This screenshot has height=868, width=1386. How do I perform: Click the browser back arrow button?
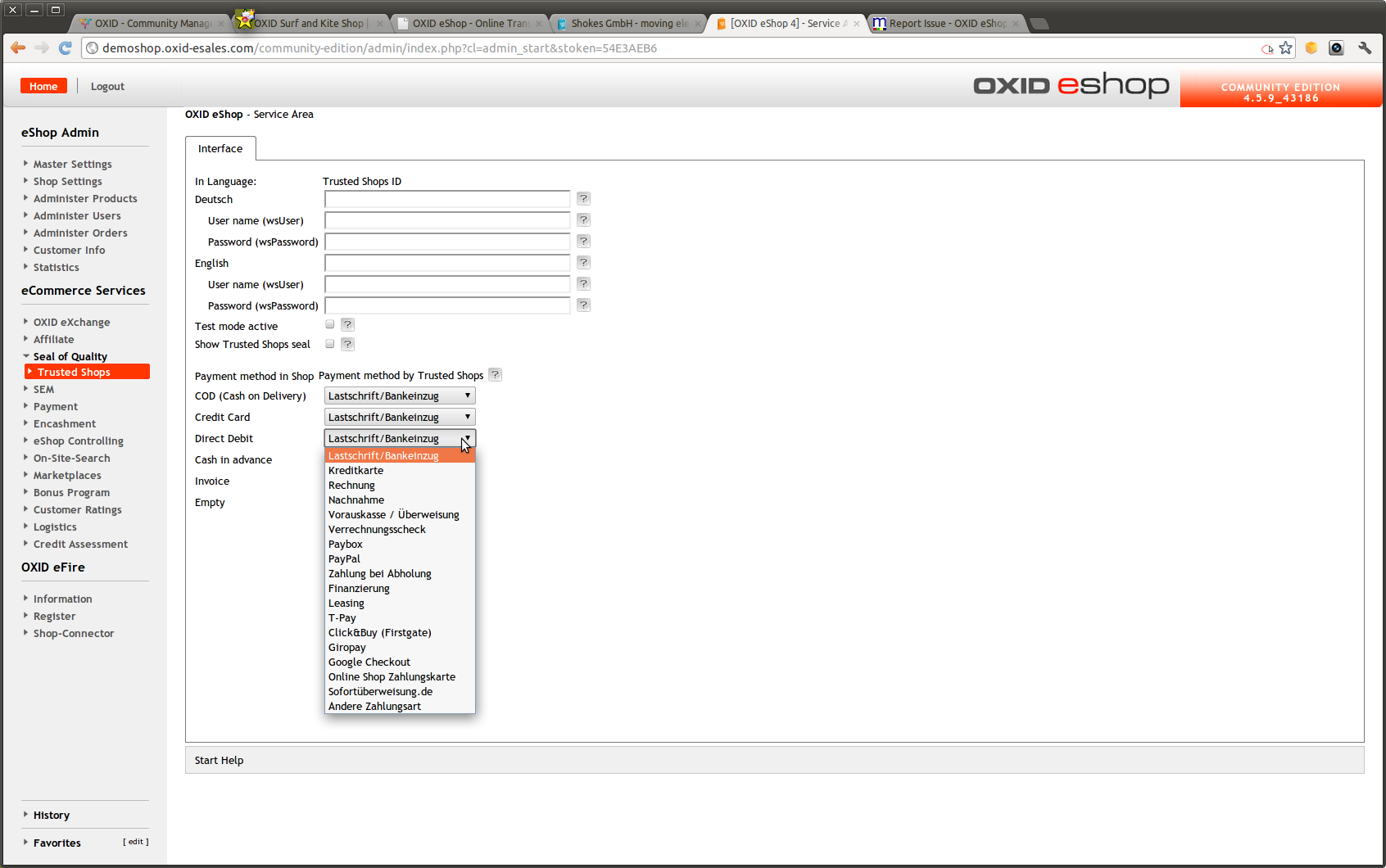18,48
